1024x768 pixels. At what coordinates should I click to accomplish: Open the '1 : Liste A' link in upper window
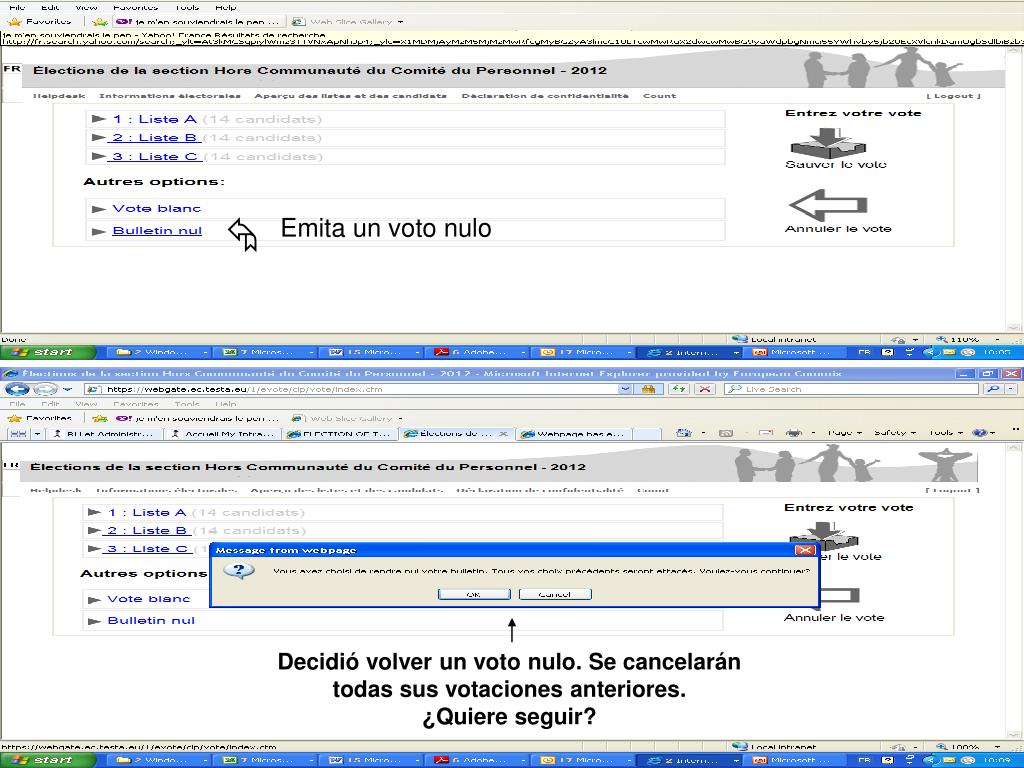click(x=154, y=119)
